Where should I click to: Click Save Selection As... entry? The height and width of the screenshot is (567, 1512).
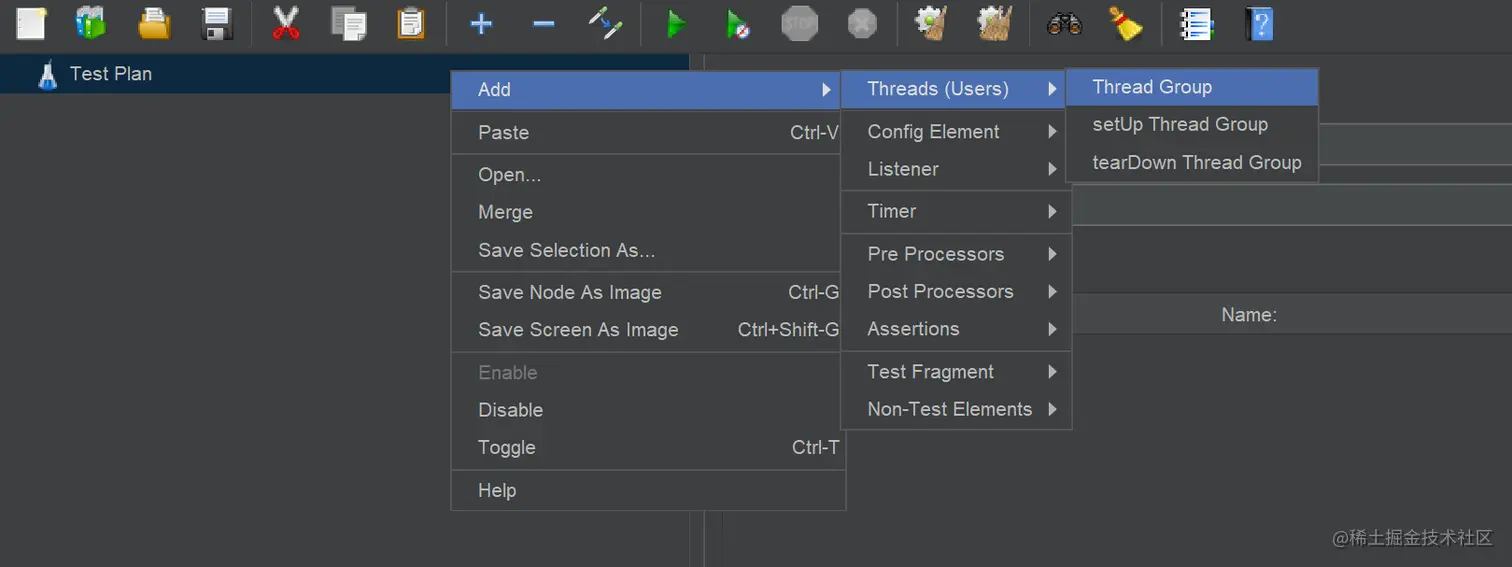[566, 251]
